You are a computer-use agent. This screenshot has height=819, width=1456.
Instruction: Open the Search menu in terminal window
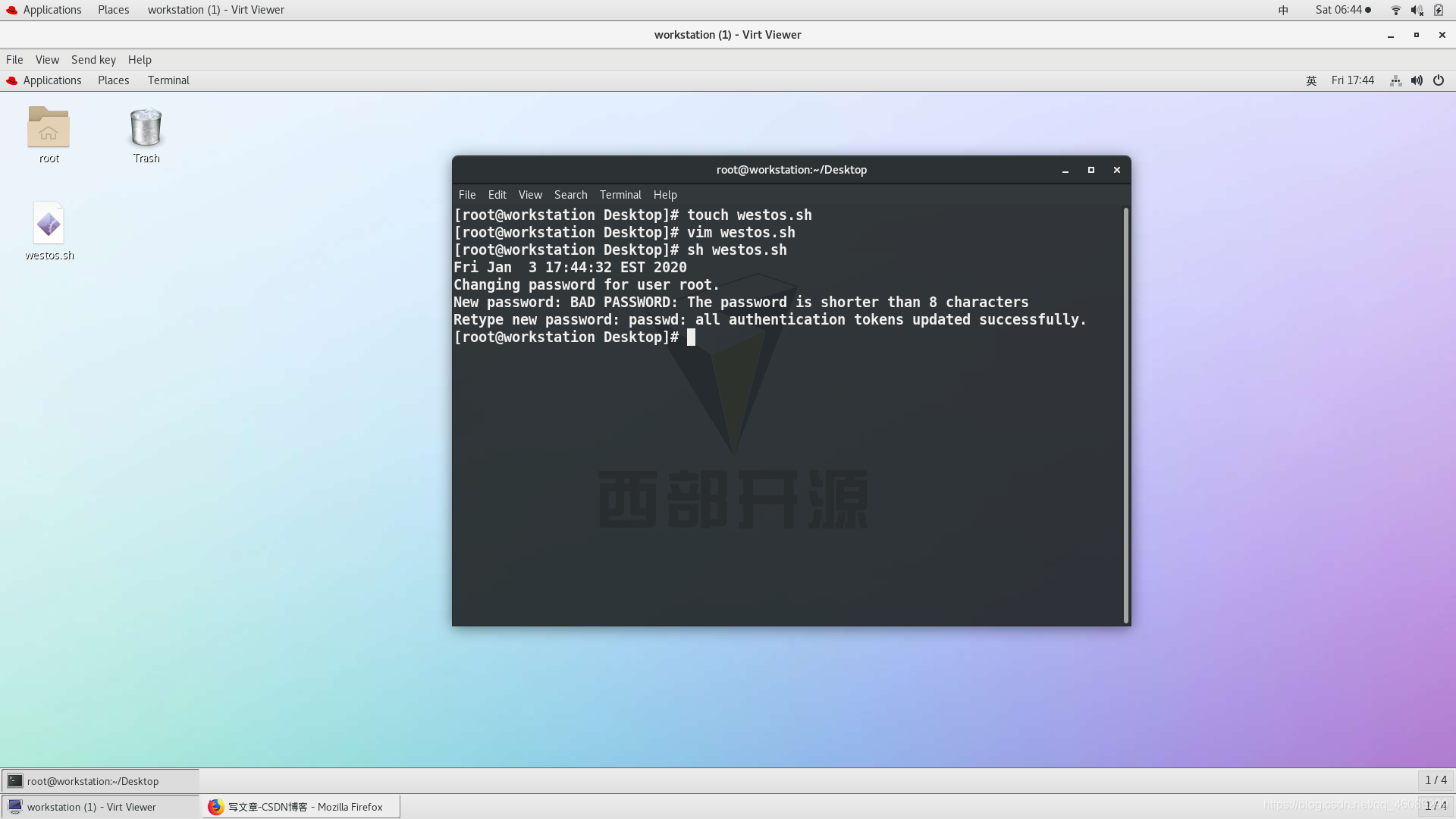click(570, 194)
